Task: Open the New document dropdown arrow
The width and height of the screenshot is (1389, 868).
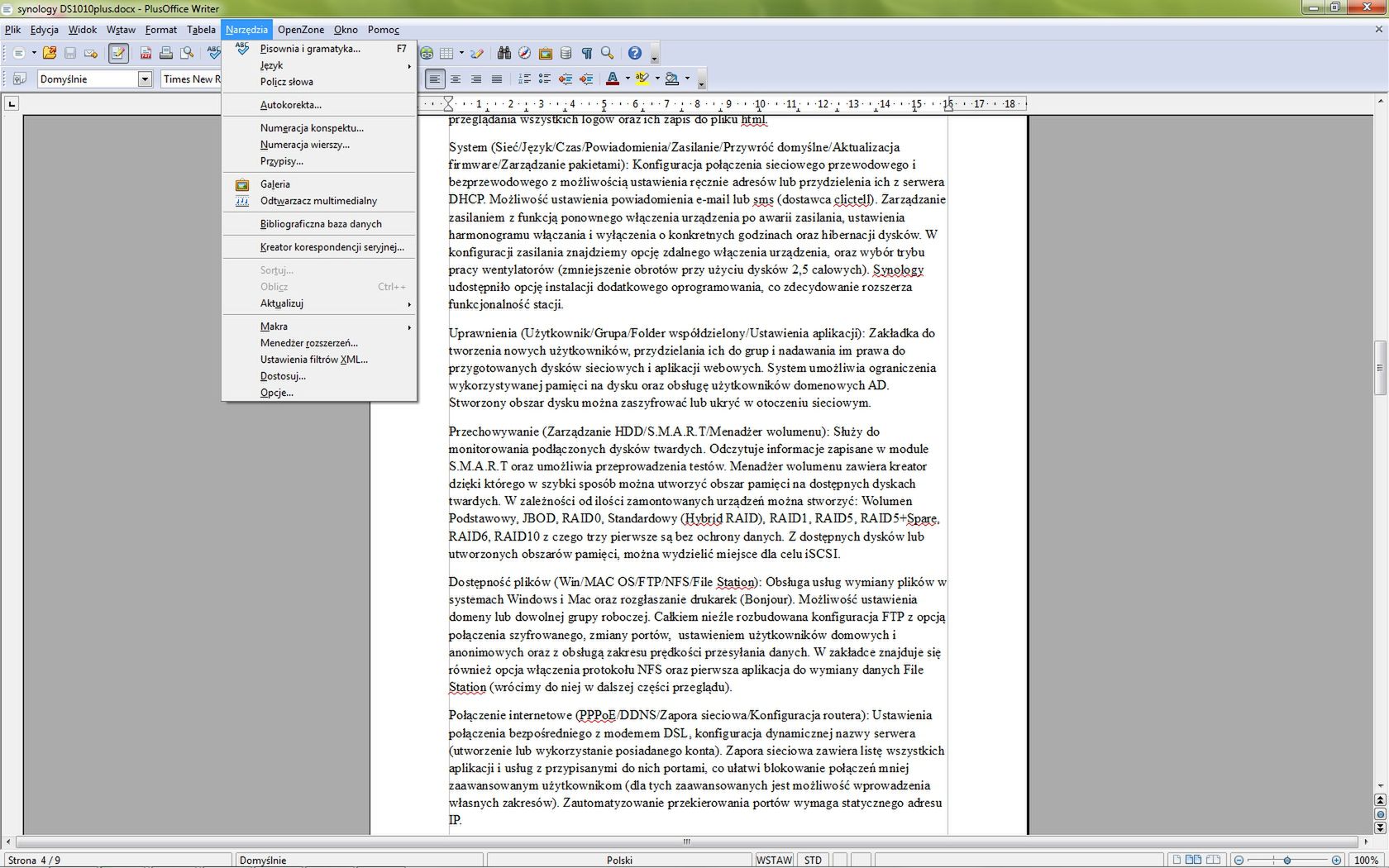Action: (34, 53)
